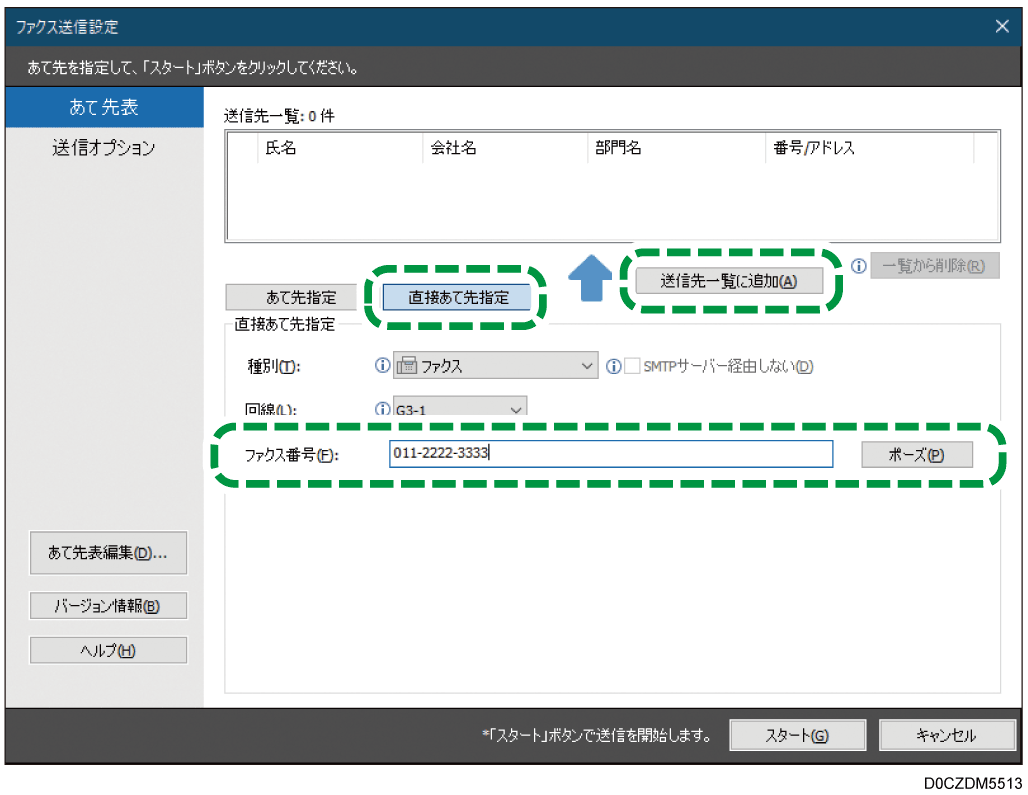Click the info icon near 一覧から削除
Screen dimensions: 1028x795
coord(858,265)
